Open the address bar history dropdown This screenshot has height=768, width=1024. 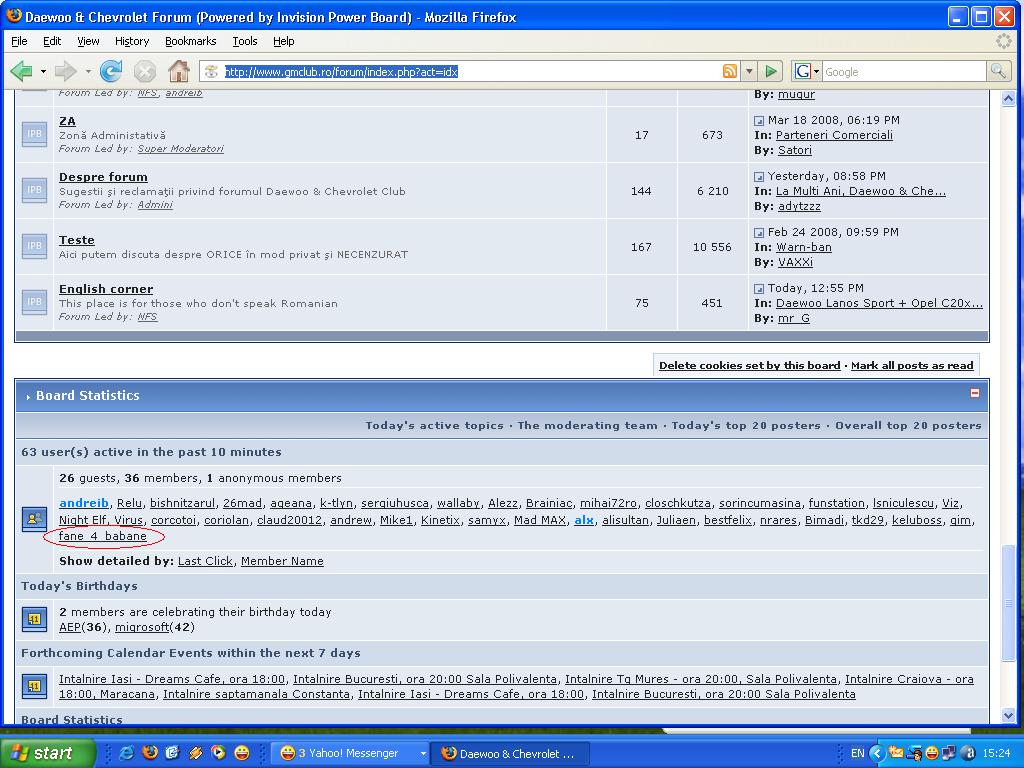pyautogui.click(x=749, y=71)
